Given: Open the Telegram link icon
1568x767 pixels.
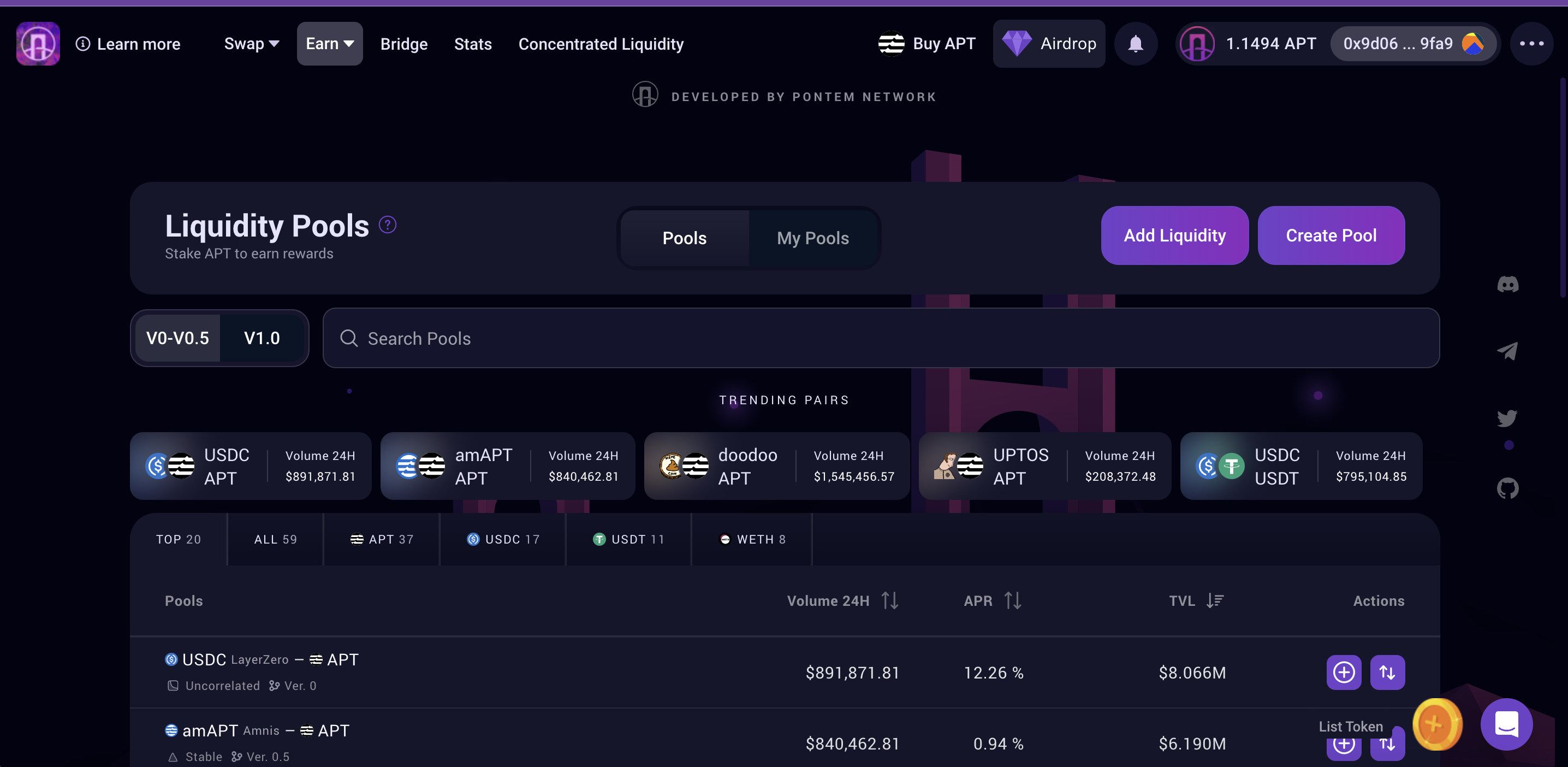Looking at the screenshot, I should coord(1507,351).
